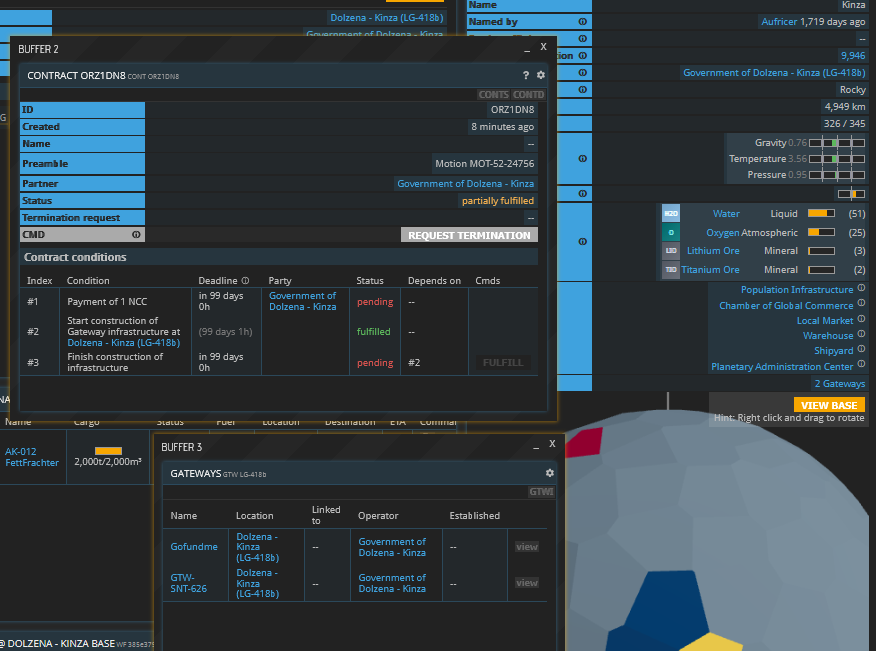Switch to the CONTS tab
The height and width of the screenshot is (651, 876).
(x=494, y=95)
